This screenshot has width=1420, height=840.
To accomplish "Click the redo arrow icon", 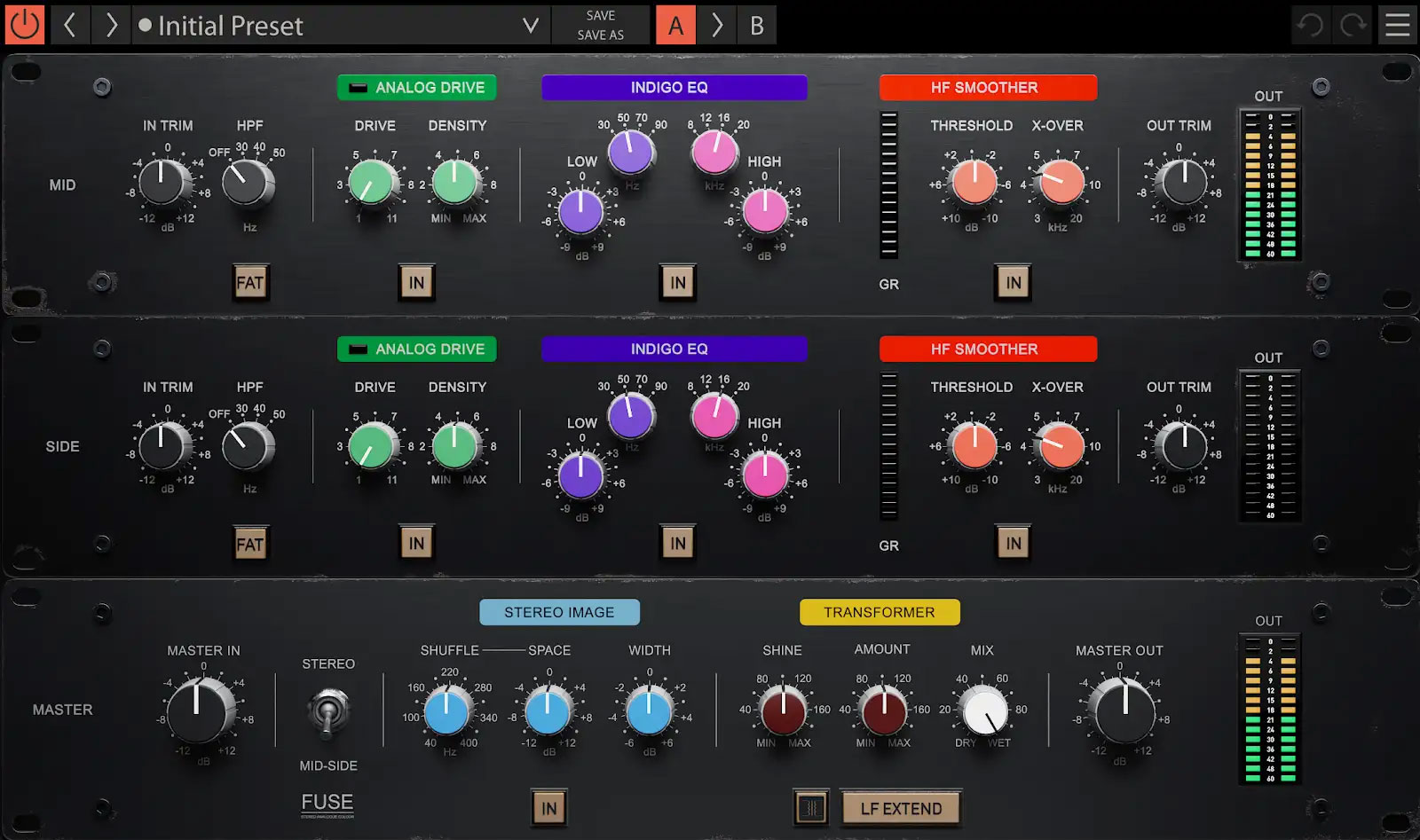I will coord(1353,25).
